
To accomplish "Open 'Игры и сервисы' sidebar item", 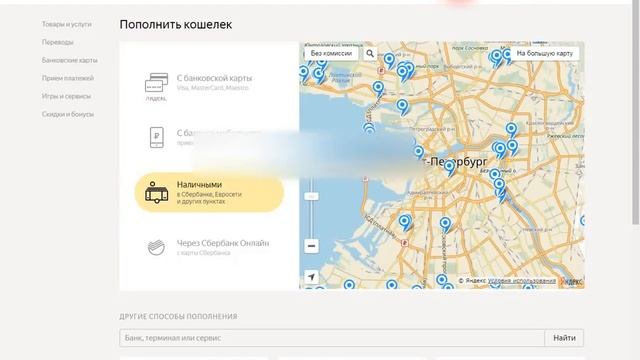I will (66, 96).
